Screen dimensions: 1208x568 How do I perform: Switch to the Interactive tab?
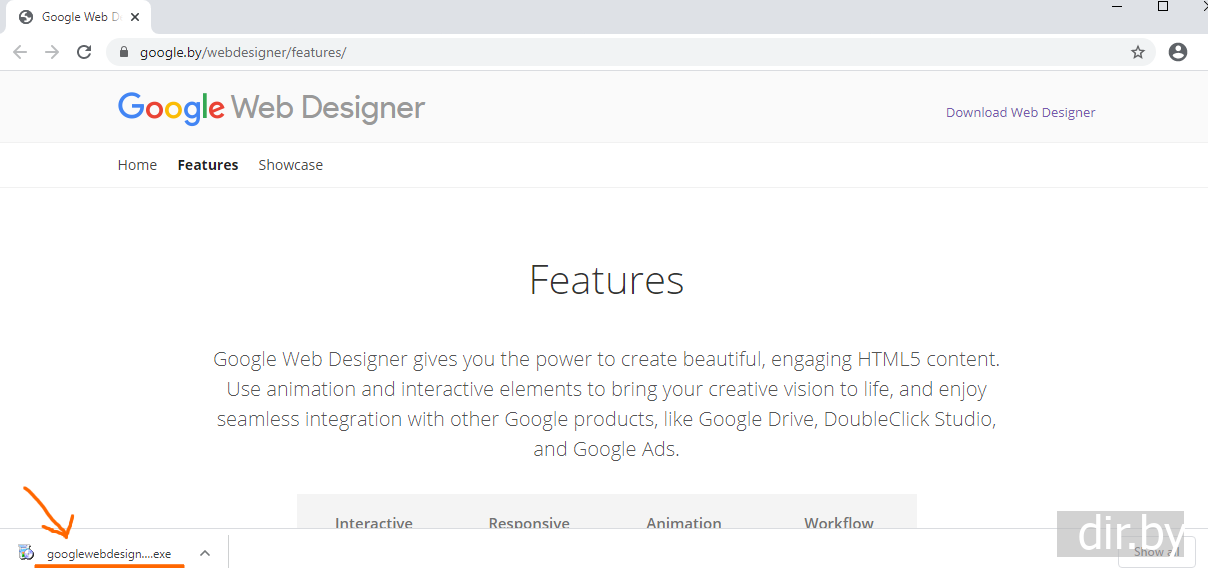[x=374, y=522]
